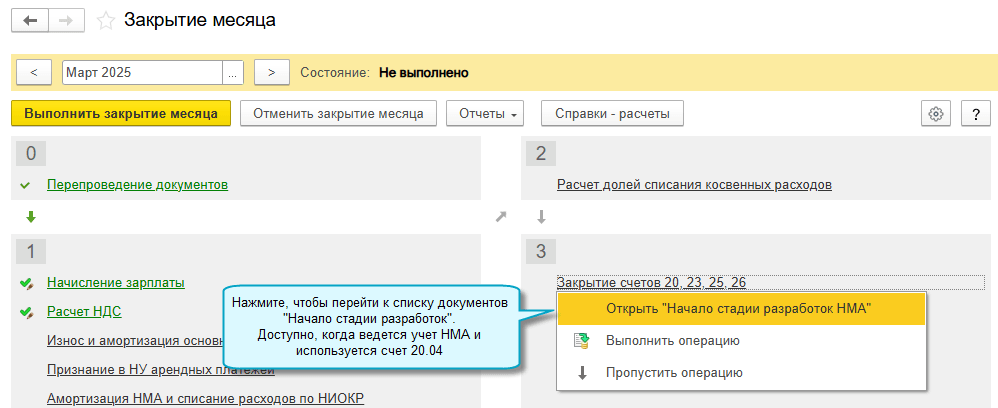The width and height of the screenshot is (998, 408).
Task: Open period selection with the ellipsis button
Action: (x=232, y=73)
